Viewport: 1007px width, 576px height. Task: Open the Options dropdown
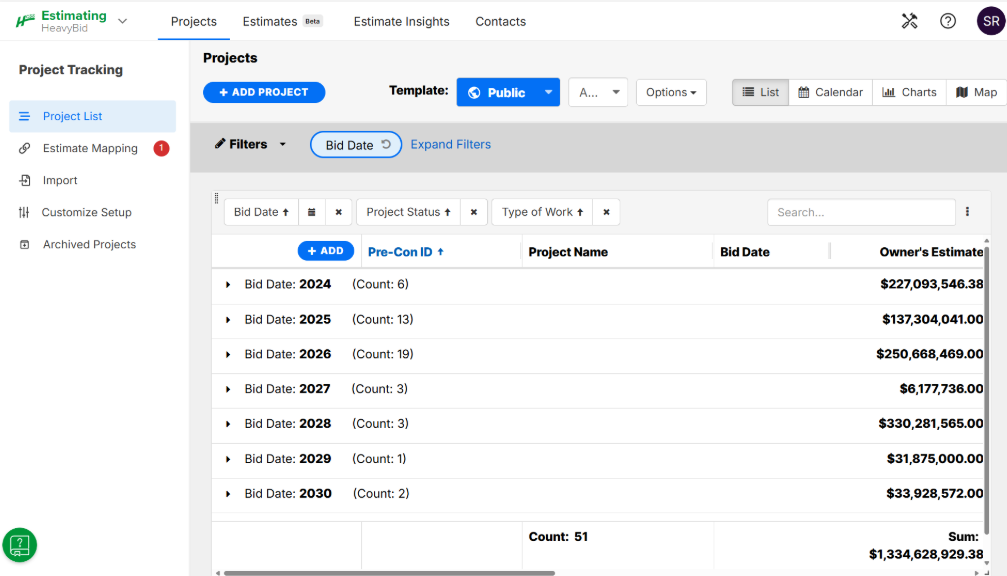point(671,92)
